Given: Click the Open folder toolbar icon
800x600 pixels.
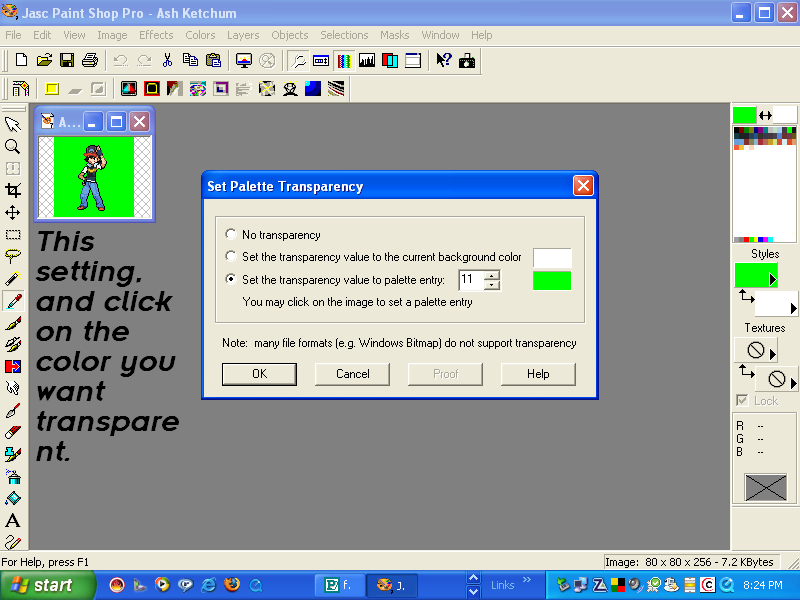Looking at the screenshot, I should coord(44,60).
